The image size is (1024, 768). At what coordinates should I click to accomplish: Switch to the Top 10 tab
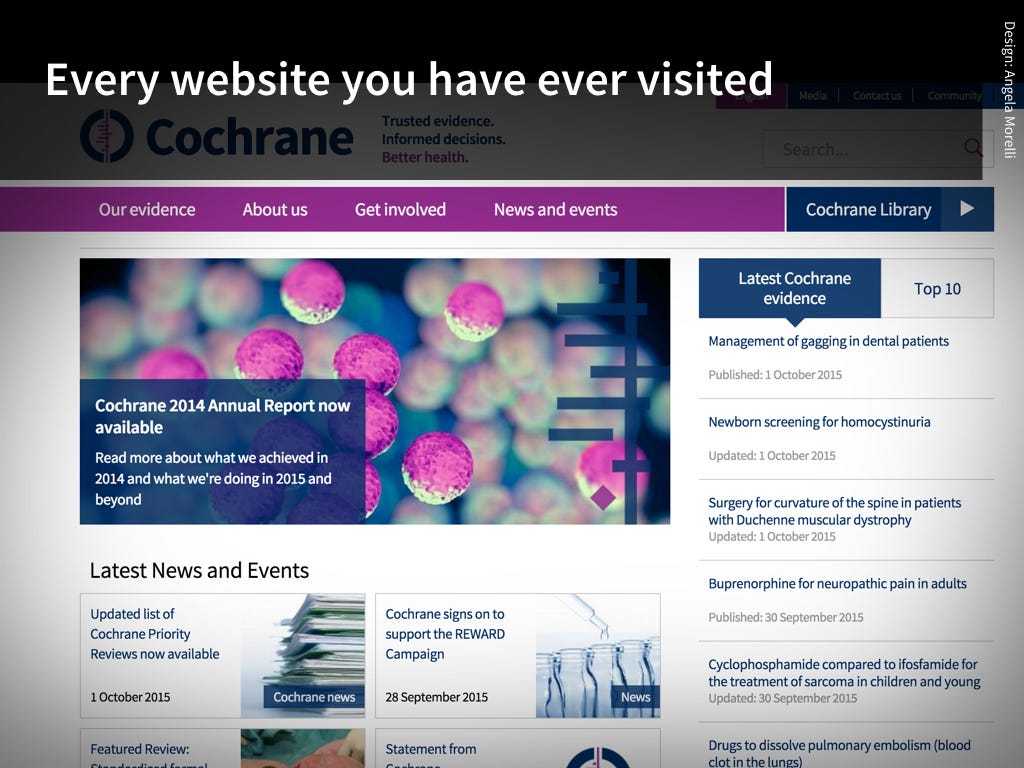click(x=937, y=288)
